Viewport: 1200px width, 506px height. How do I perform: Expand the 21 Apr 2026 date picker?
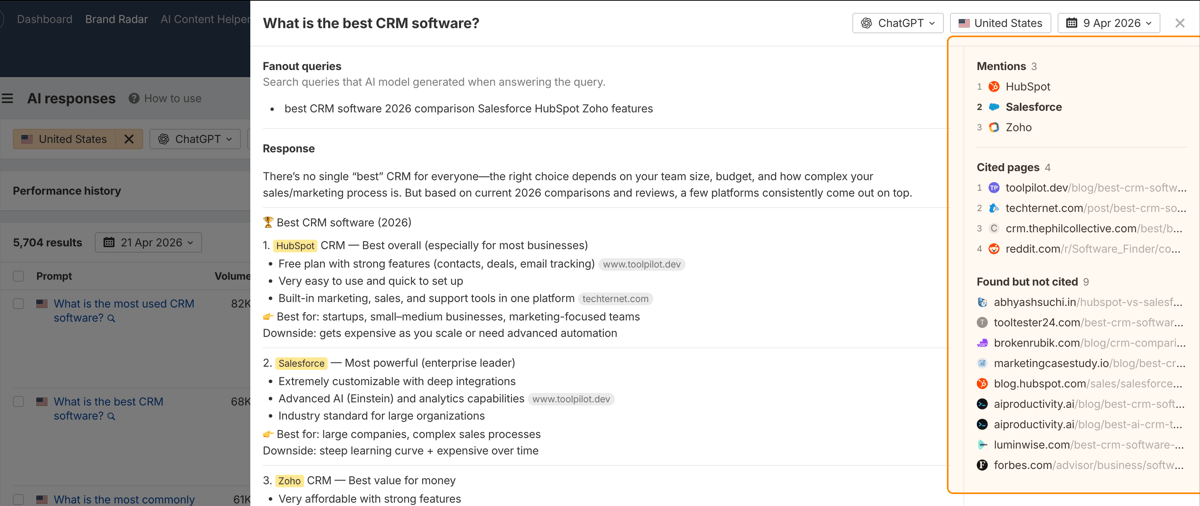click(x=149, y=242)
